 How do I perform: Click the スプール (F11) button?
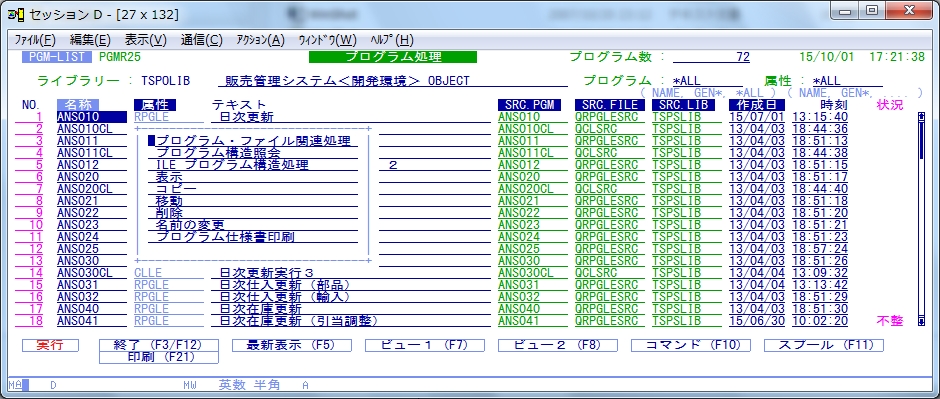(x=824, y=345)
